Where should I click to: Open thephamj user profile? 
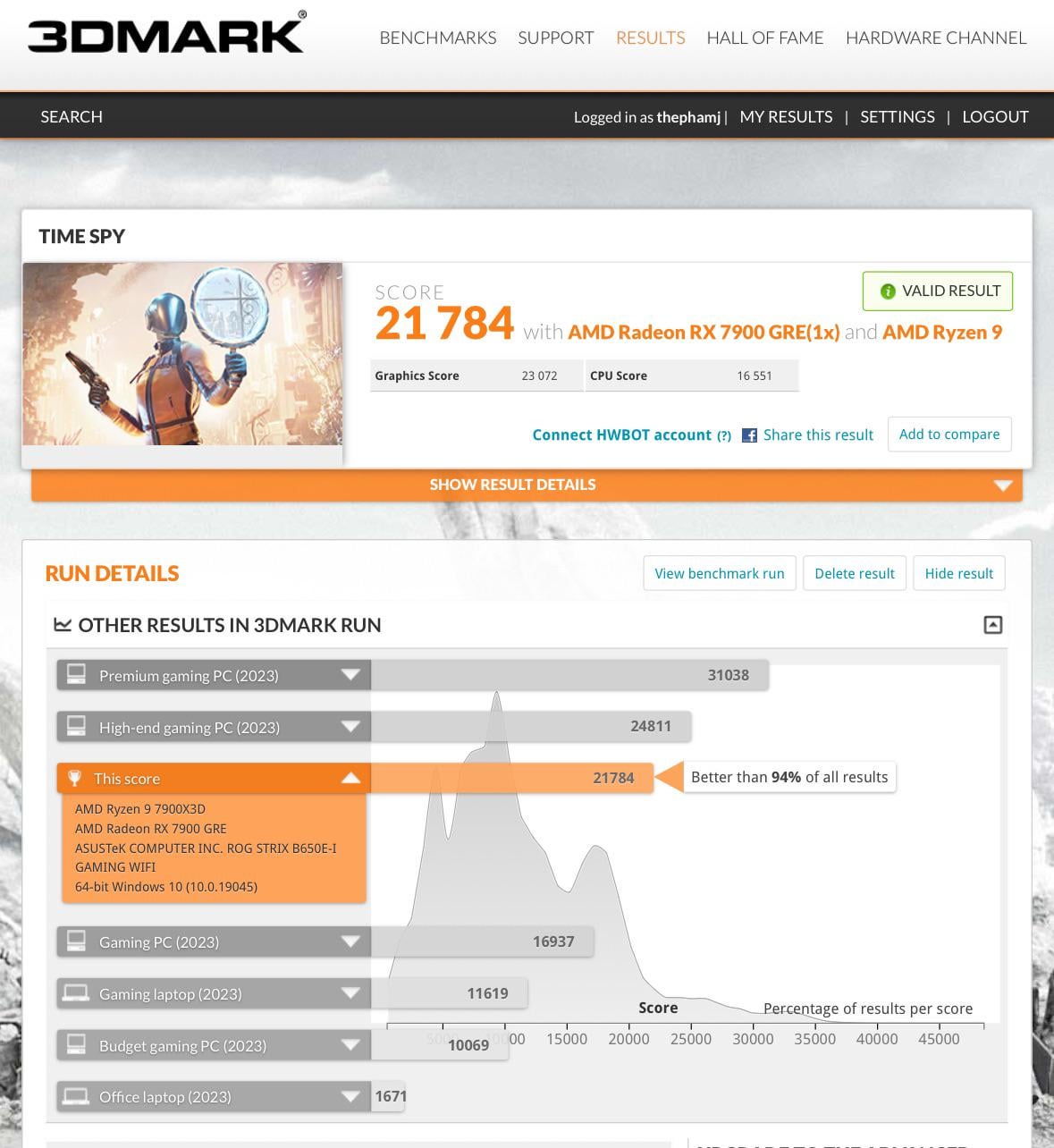[x=688, y=117]
